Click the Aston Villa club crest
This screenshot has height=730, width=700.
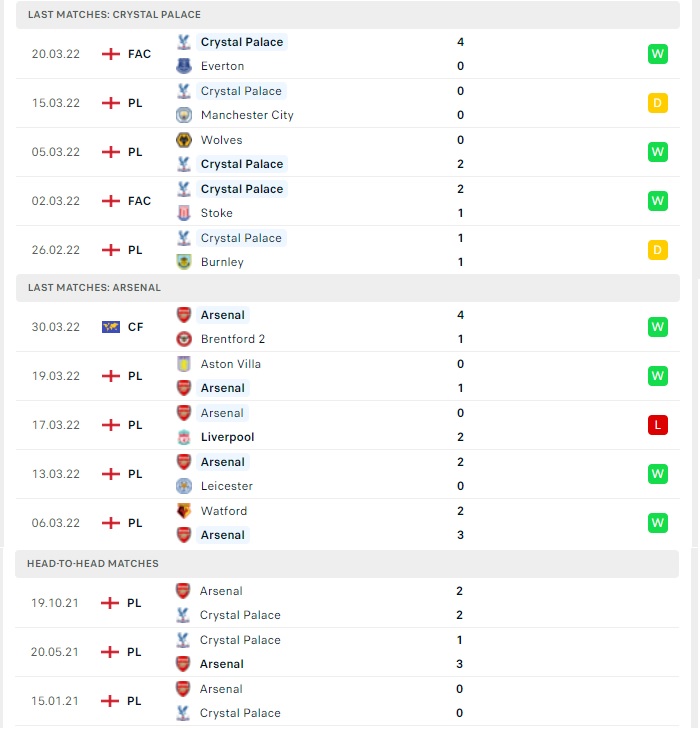[x=184, y=364]
